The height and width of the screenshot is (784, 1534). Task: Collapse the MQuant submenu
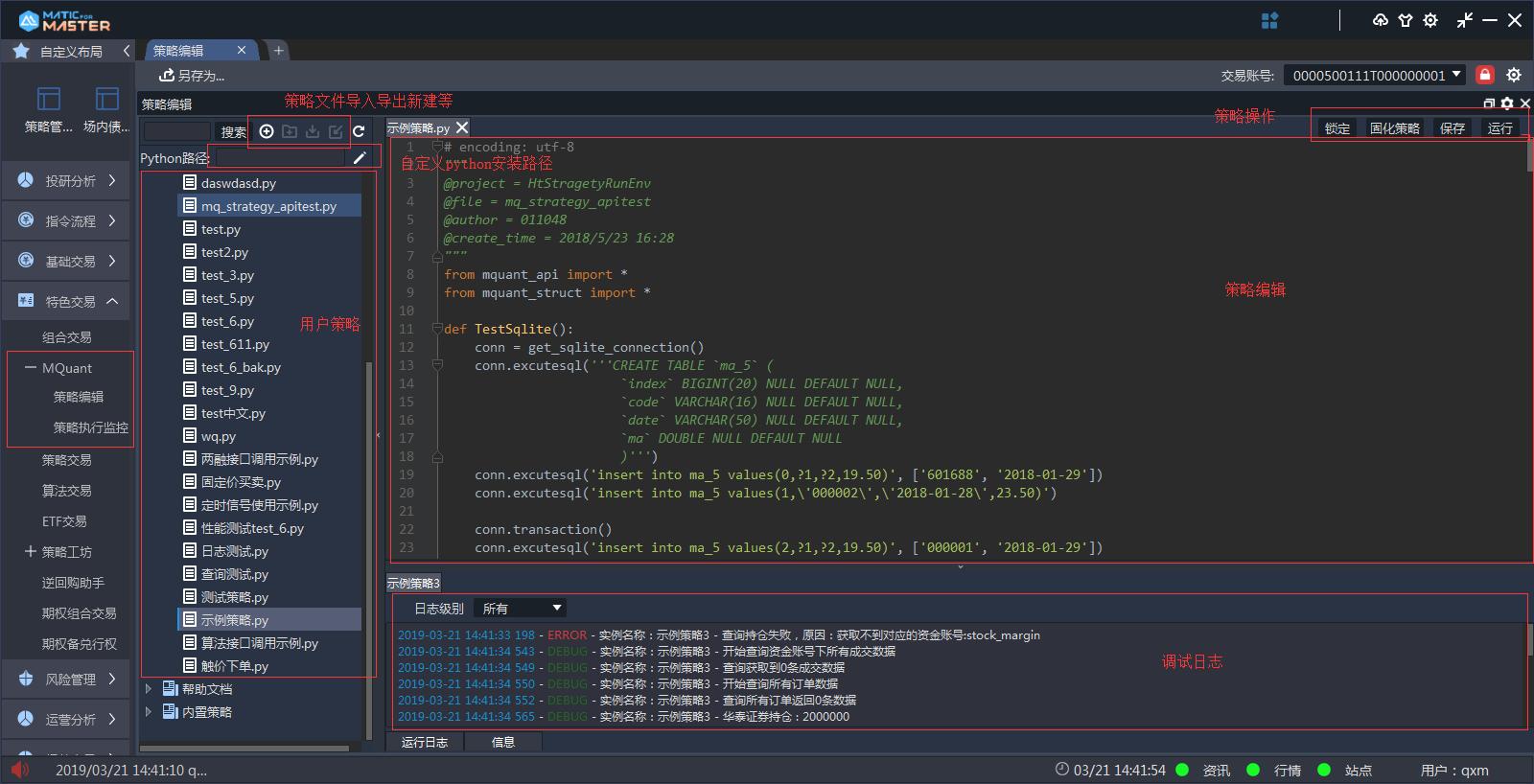pyautogui.click(x=31, y=368)
